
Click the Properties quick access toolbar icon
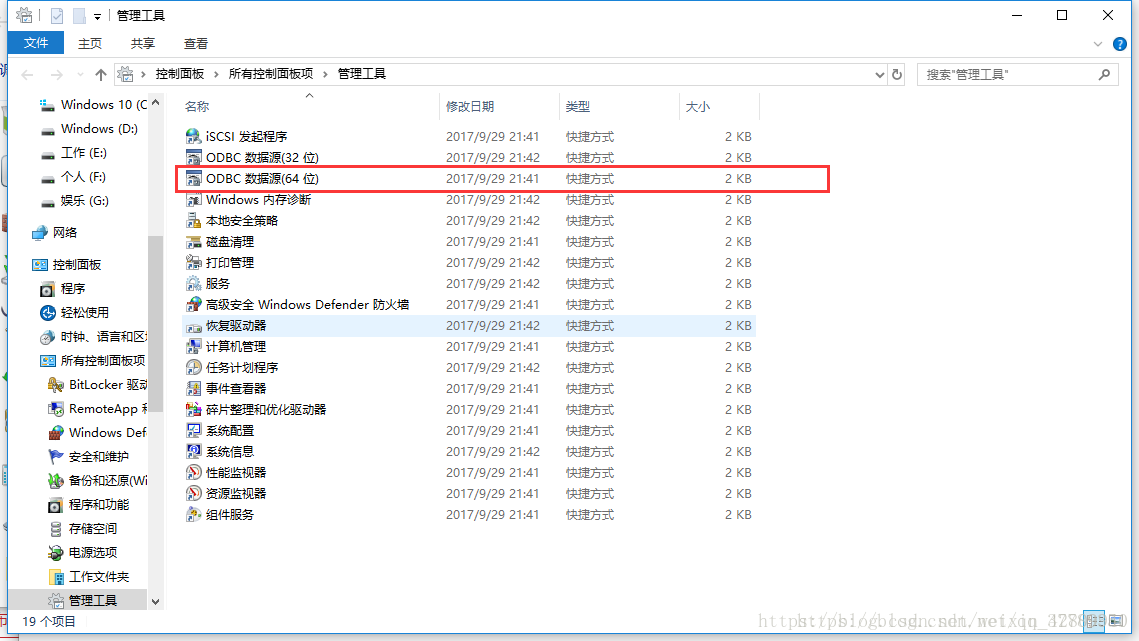coord(57,15)
